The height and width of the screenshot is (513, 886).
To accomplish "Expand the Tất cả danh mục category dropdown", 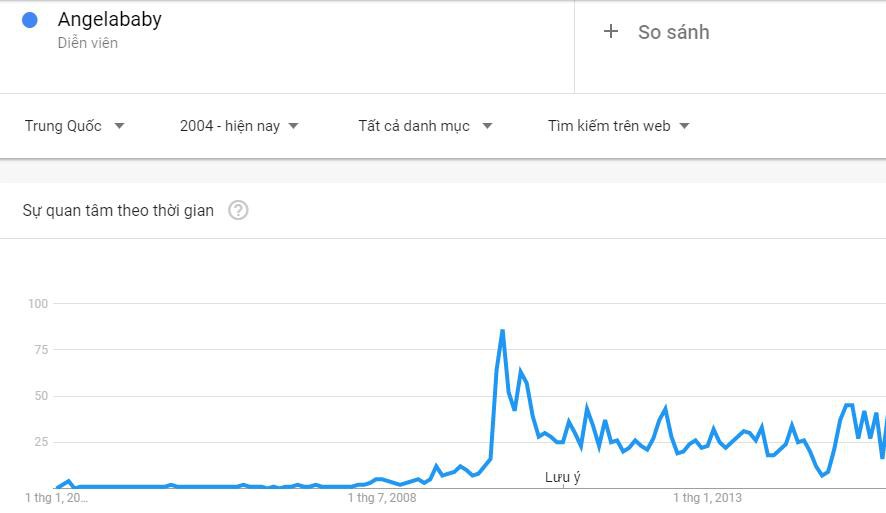I will coord(425,126).
